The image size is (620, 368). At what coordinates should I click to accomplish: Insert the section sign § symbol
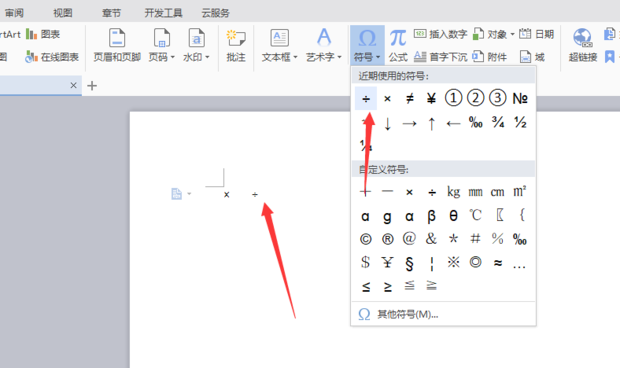click(410, 263)
